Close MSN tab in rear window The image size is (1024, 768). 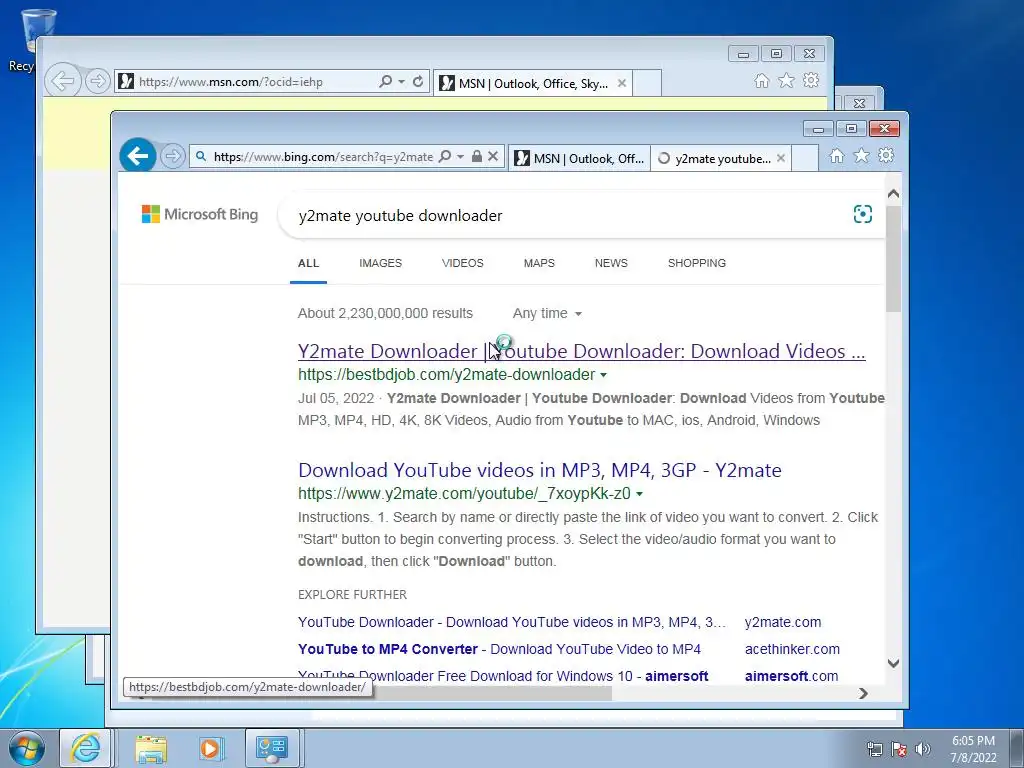click(x=622, y=84)
